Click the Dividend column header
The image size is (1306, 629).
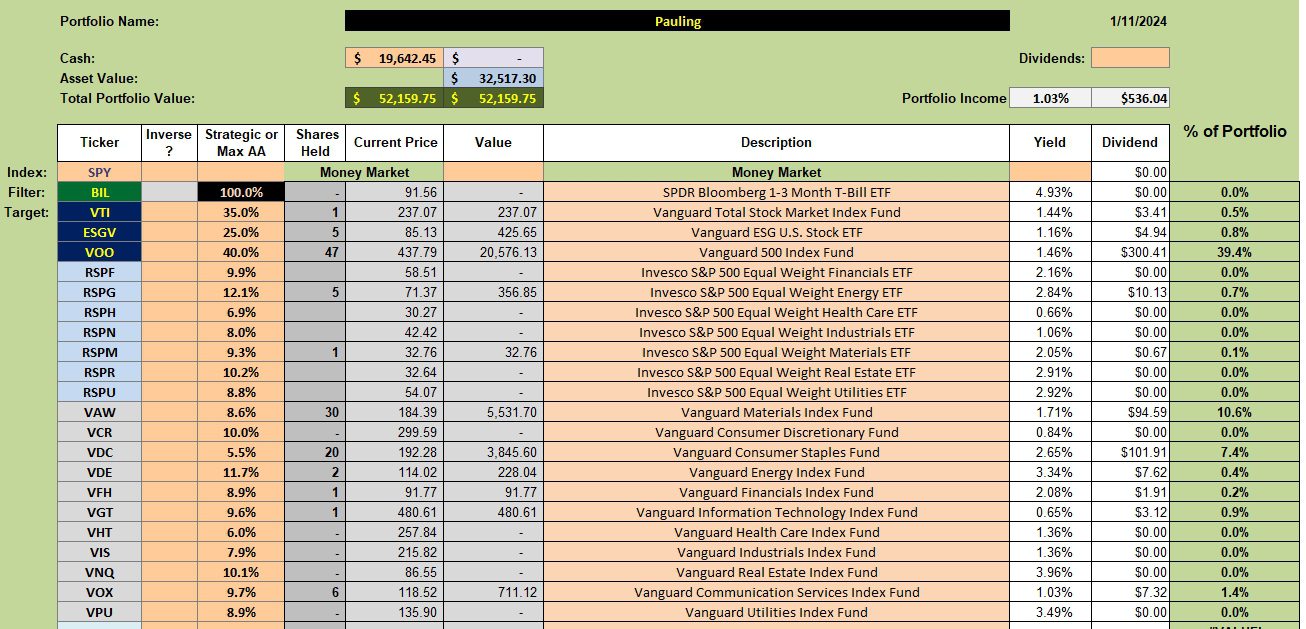coord(1130,142)
